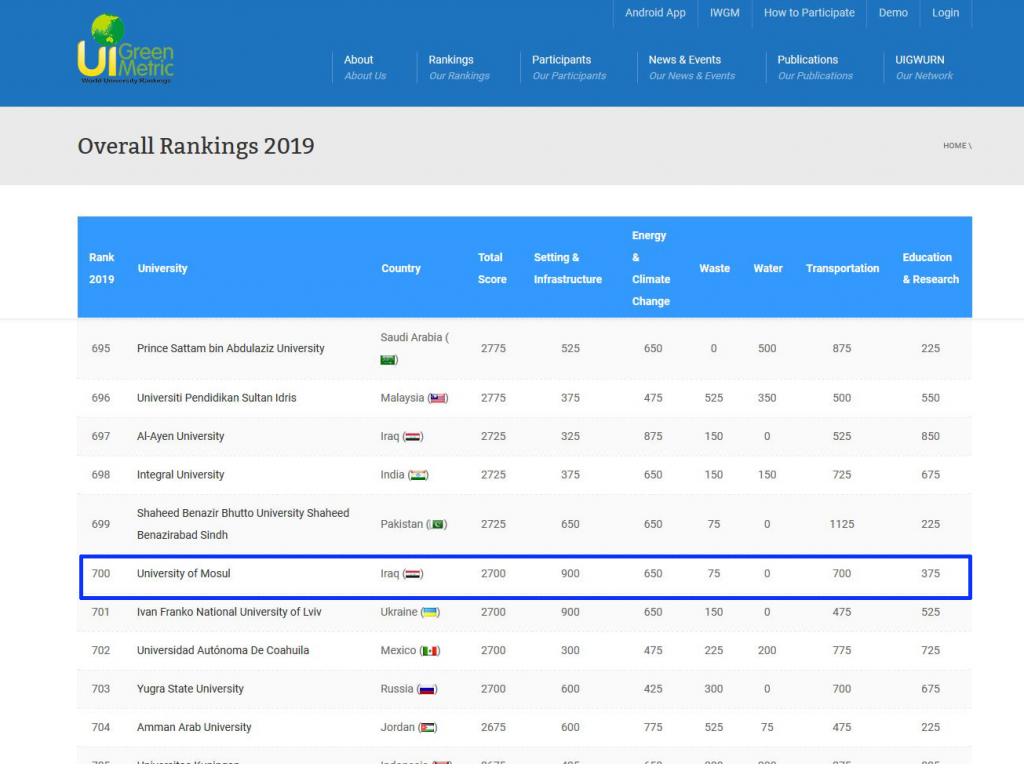The width and height of the screenshot is (1024, 771).
Task: Click the HOME breadcrumb link
Action: tap(954, 146)
